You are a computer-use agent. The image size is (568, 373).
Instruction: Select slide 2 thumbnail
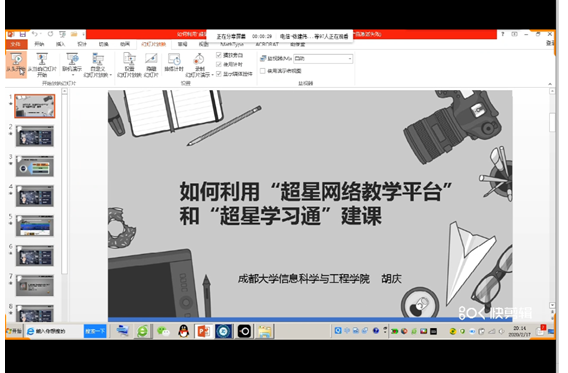point(35,136)
